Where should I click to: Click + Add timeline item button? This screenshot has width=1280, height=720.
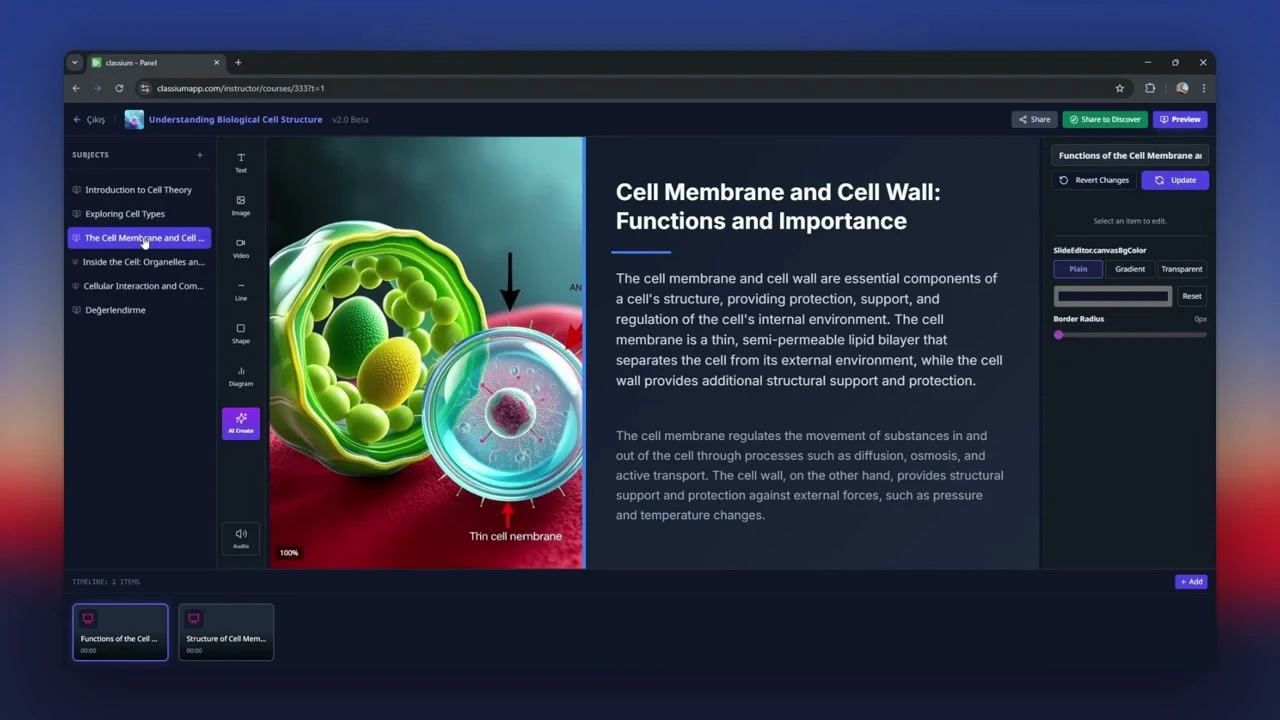(x=1191, y=582)
